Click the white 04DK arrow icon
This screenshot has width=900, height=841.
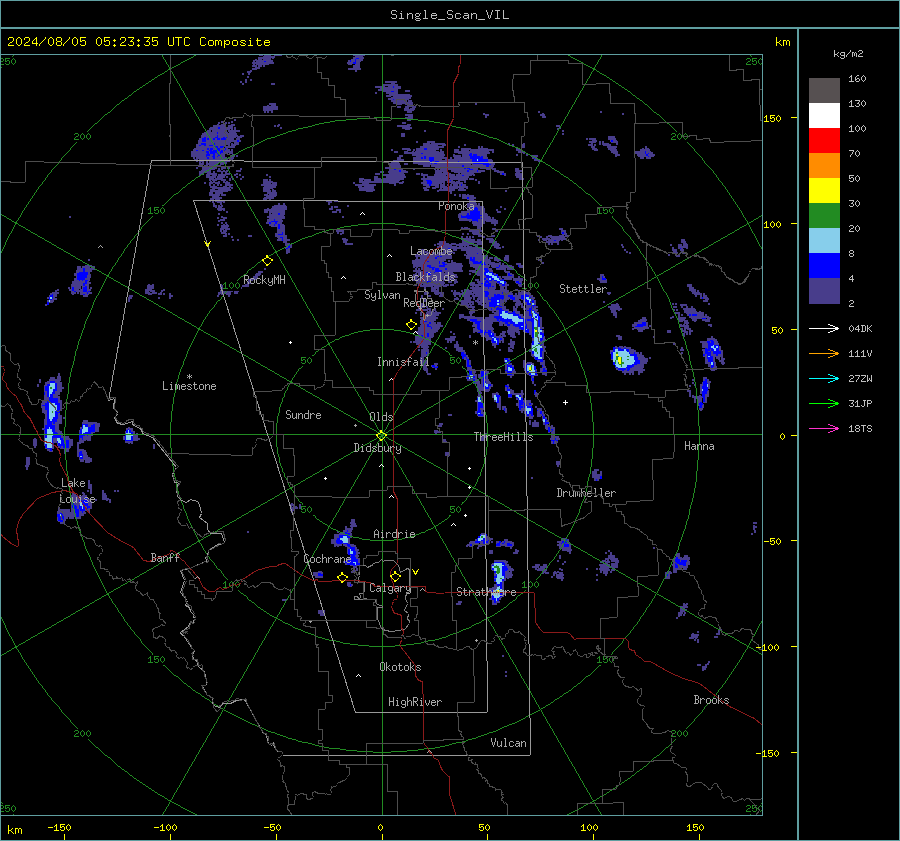(824, 328)
